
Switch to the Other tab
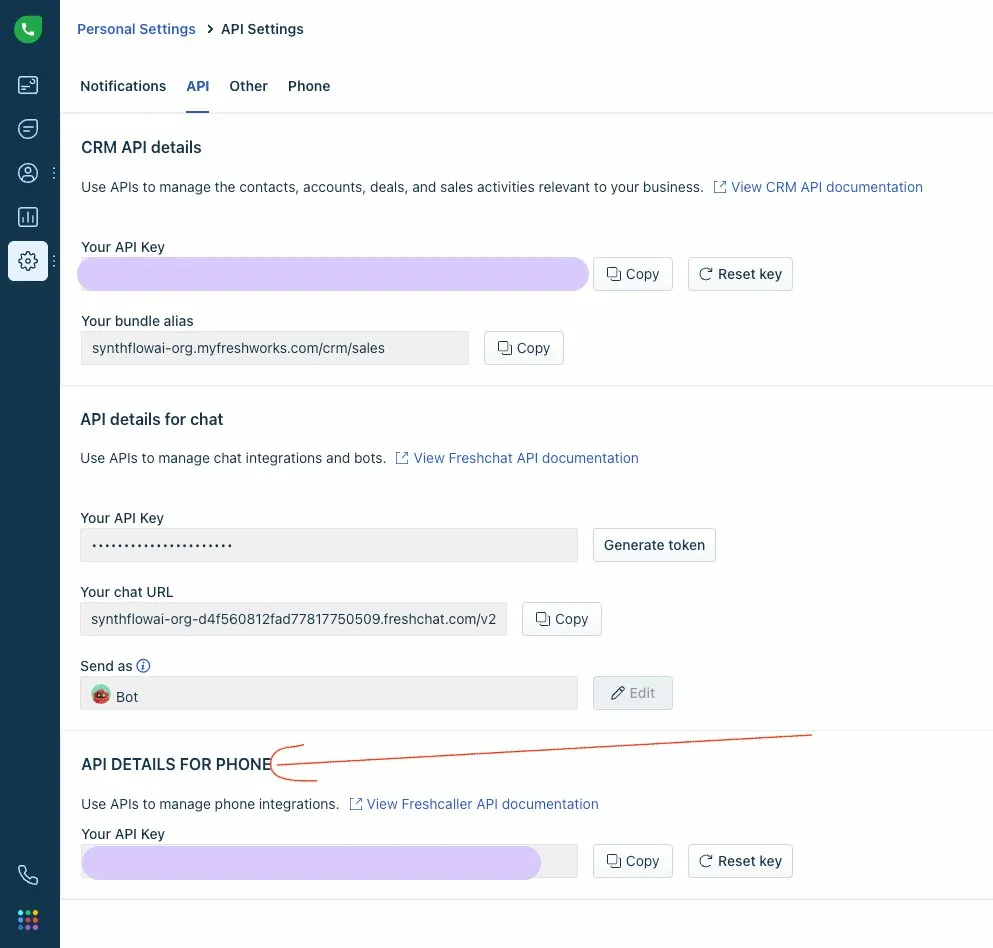(x=248, y=86)
